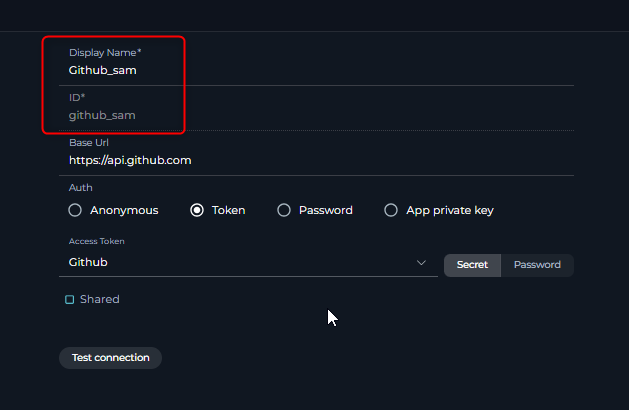The height and width of the screenshot is (410, 629).
Task: Click the ID field label
Action: click(x=76, y=97)
